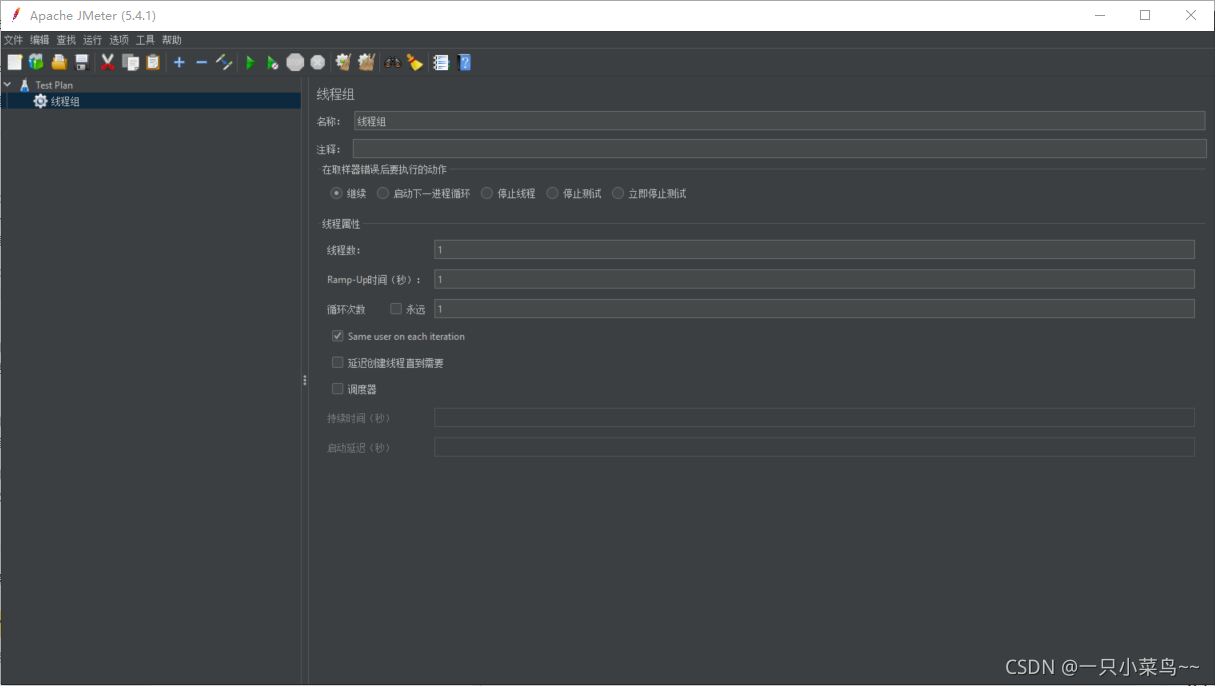Collapse the Test Plan tree node

[7, 85]
